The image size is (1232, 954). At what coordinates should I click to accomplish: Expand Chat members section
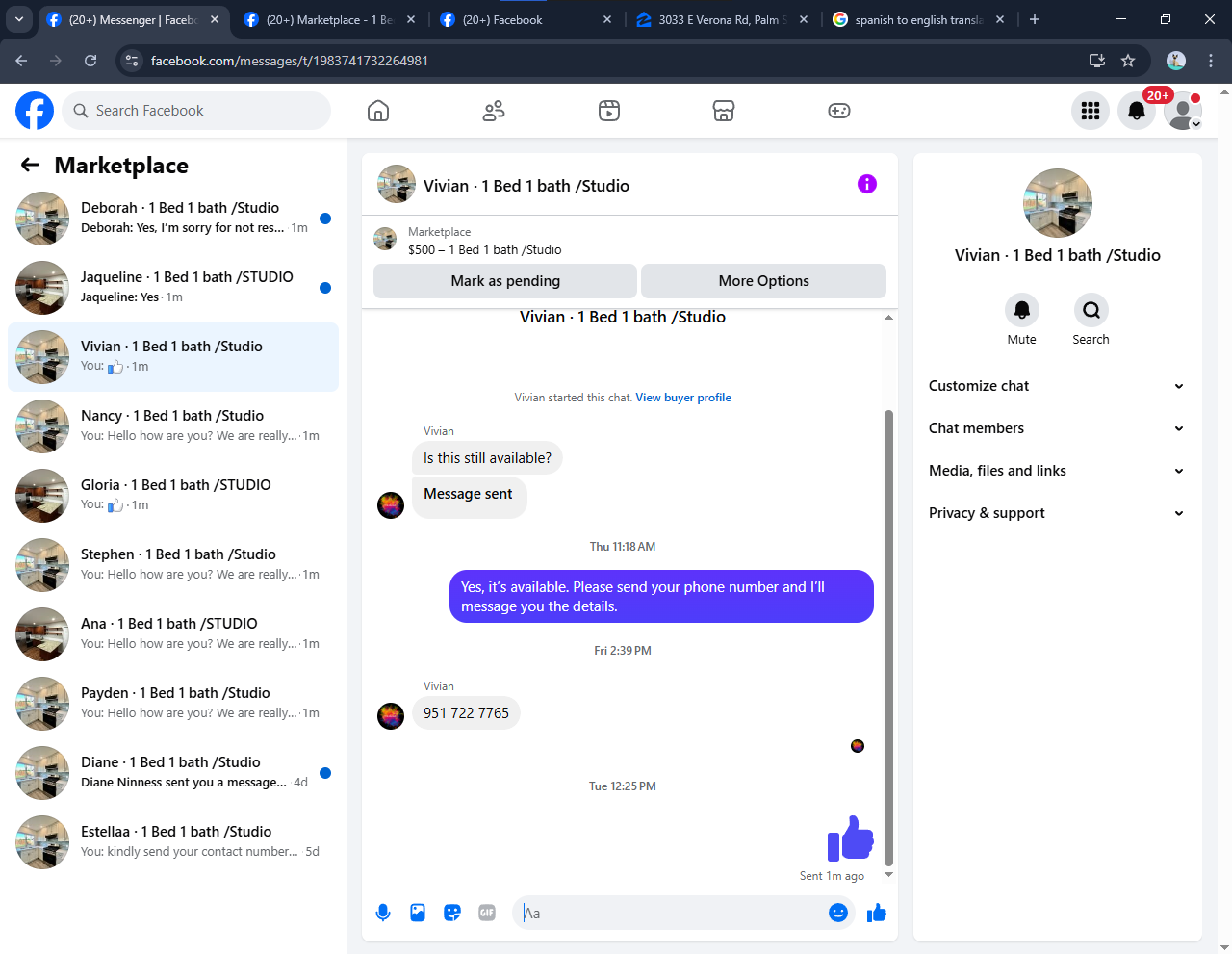[1057, 428]
